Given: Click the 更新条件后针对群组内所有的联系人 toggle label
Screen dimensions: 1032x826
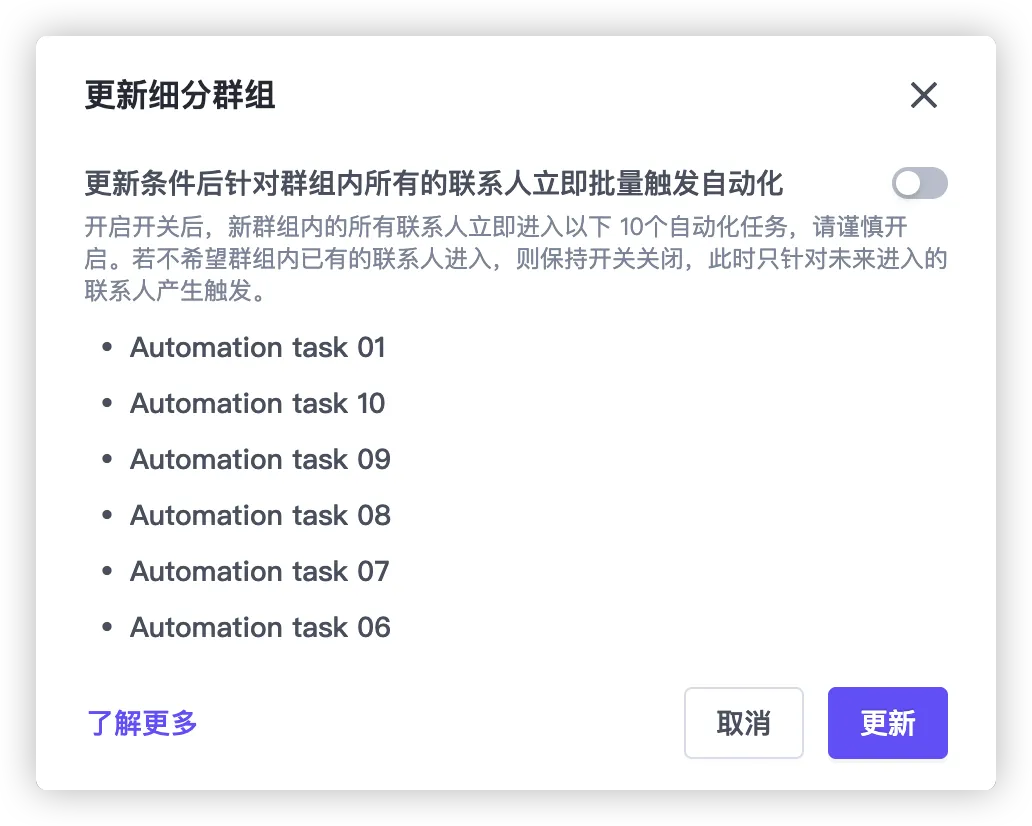Looking at the screenshot, I should pyautogui.click(x=433, y=184).
